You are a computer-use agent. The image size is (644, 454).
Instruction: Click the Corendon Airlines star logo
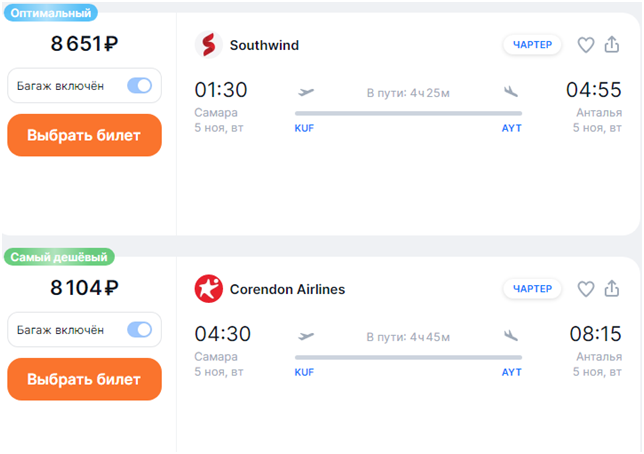(x=209, y=288)
